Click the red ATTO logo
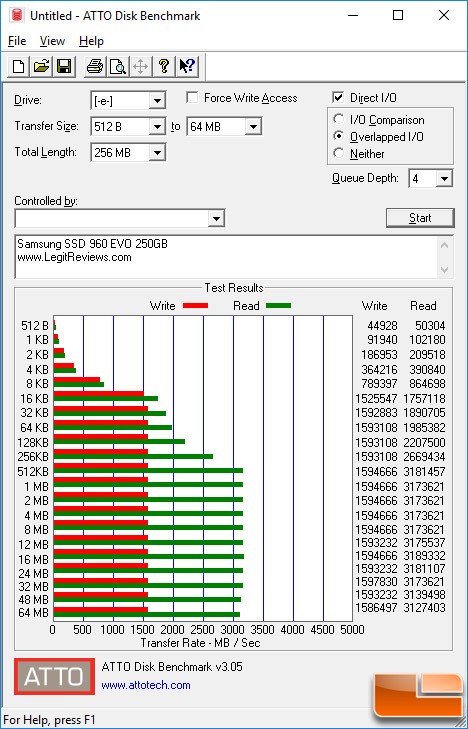 pos(54,676)
